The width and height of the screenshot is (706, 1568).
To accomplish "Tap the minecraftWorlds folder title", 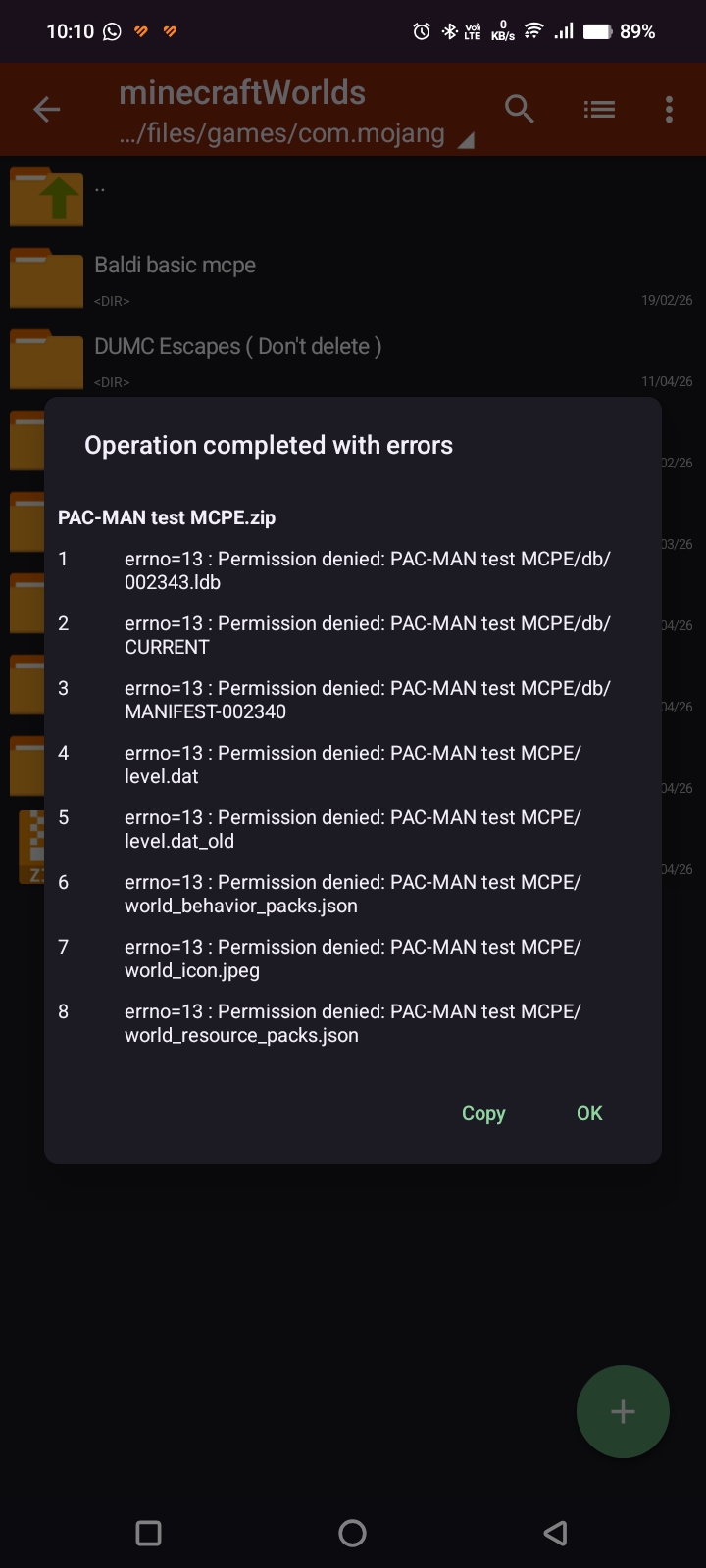I will (242, 93).
